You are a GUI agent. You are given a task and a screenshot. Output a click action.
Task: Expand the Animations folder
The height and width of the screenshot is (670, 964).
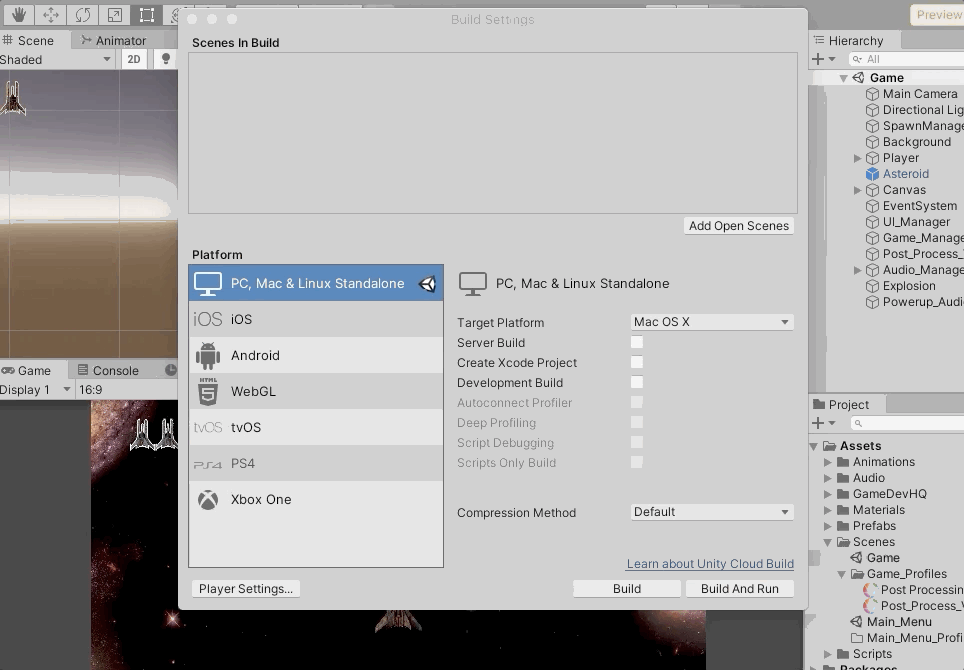[828, 462]
